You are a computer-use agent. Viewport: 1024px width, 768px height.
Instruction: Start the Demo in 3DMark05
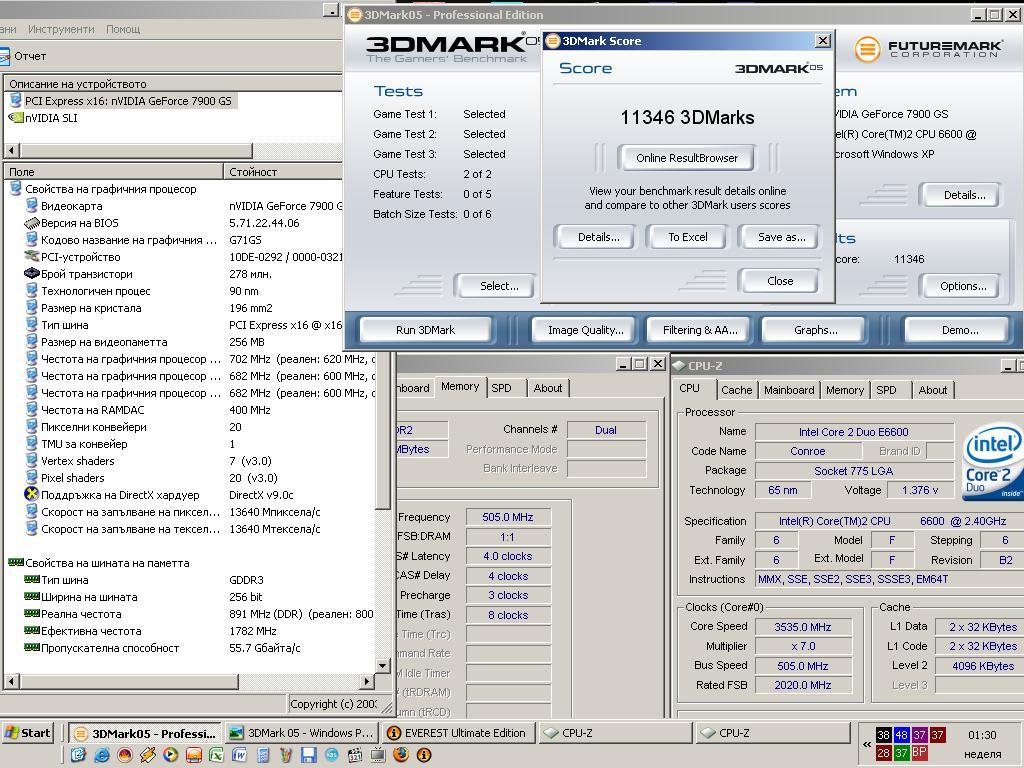click(959, 330)
